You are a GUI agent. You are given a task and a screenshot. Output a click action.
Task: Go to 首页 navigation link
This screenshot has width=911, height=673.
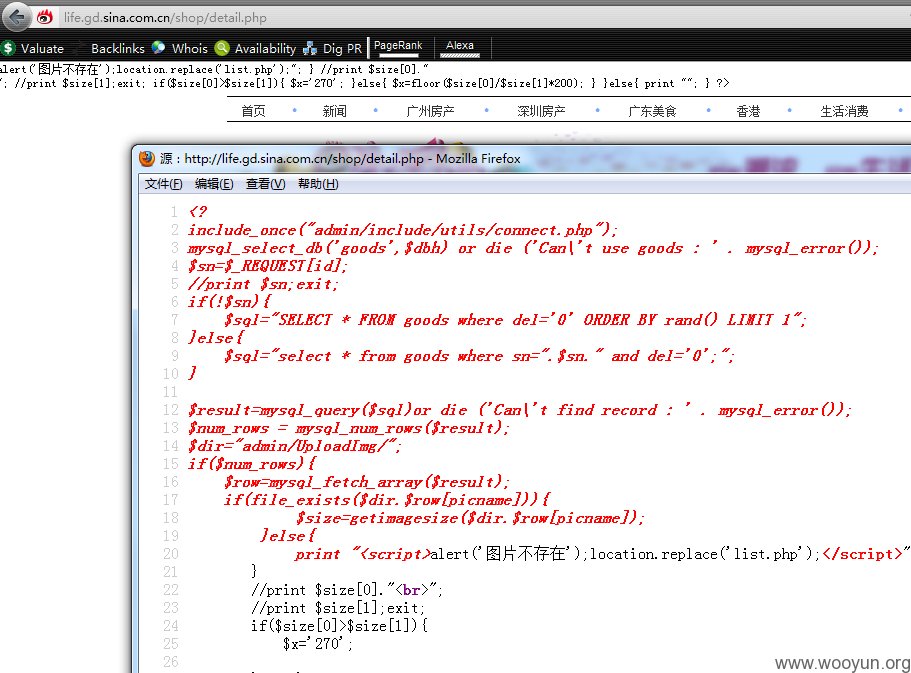click(x=253, y=111)
